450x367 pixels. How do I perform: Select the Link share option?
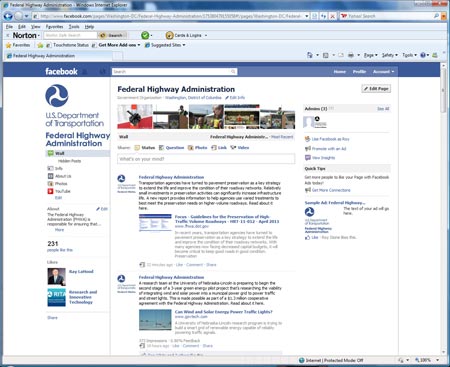click(219, 148)
